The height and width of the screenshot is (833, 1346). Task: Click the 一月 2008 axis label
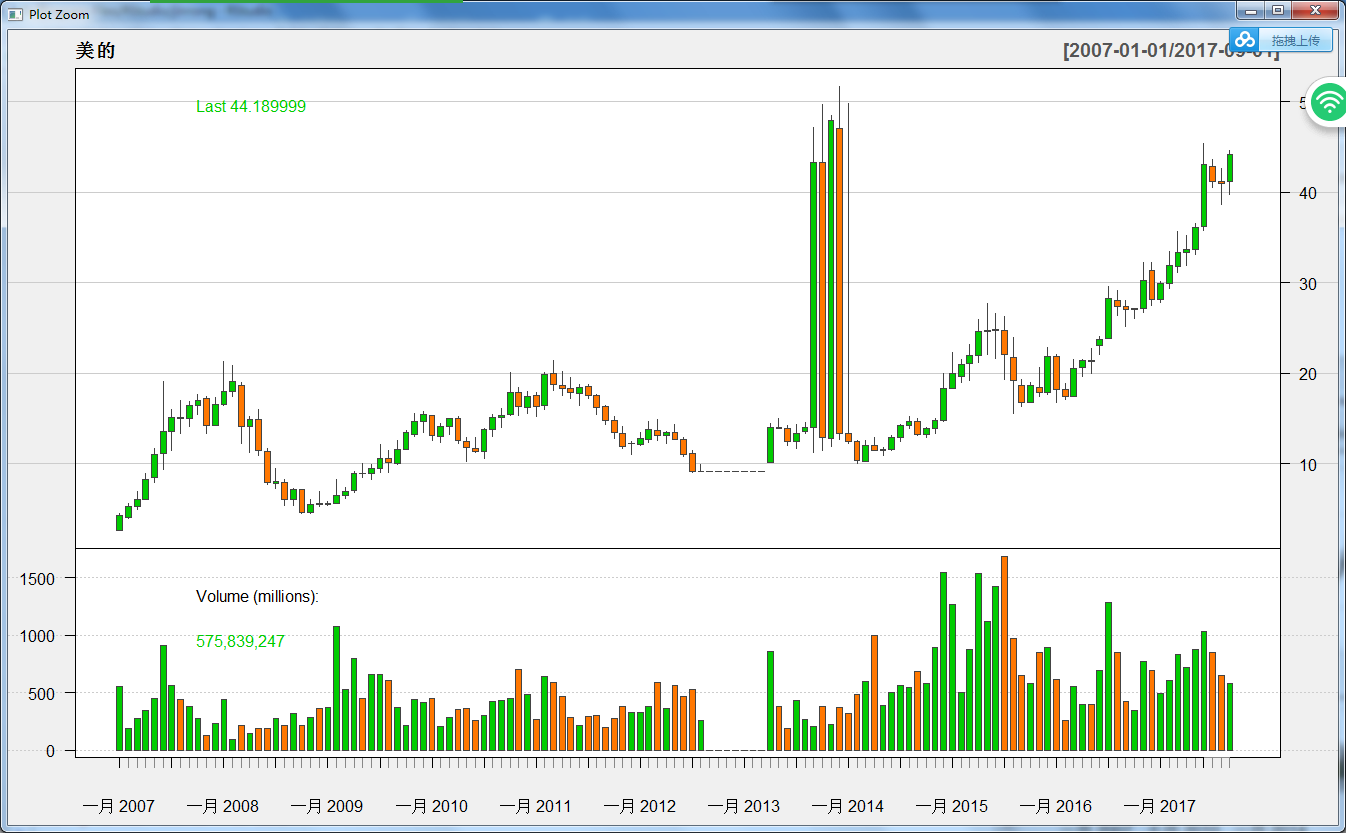point(223,806)
